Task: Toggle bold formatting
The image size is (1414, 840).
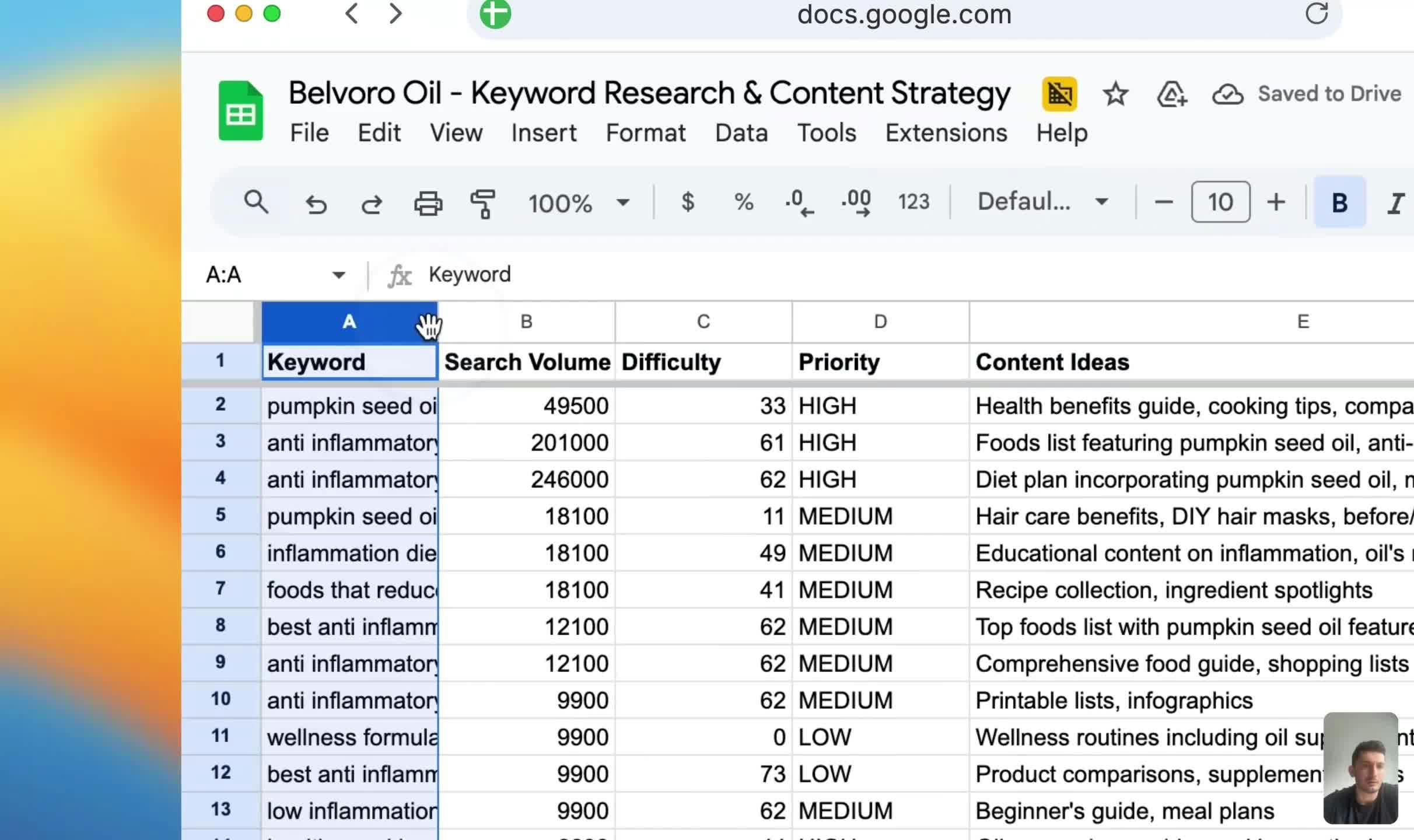Action: click(1339, 202)
